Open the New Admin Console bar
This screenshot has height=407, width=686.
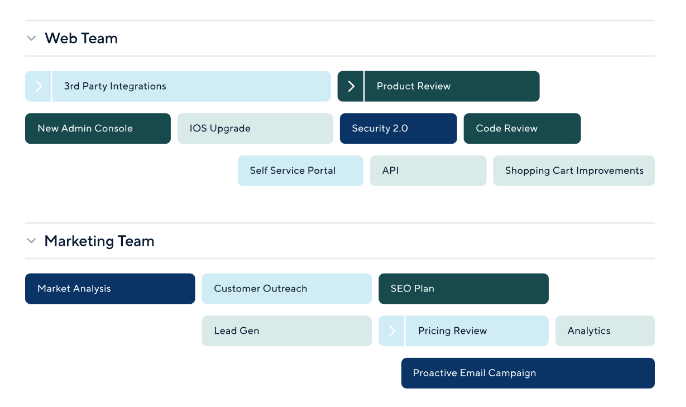(x=98, y=129)
